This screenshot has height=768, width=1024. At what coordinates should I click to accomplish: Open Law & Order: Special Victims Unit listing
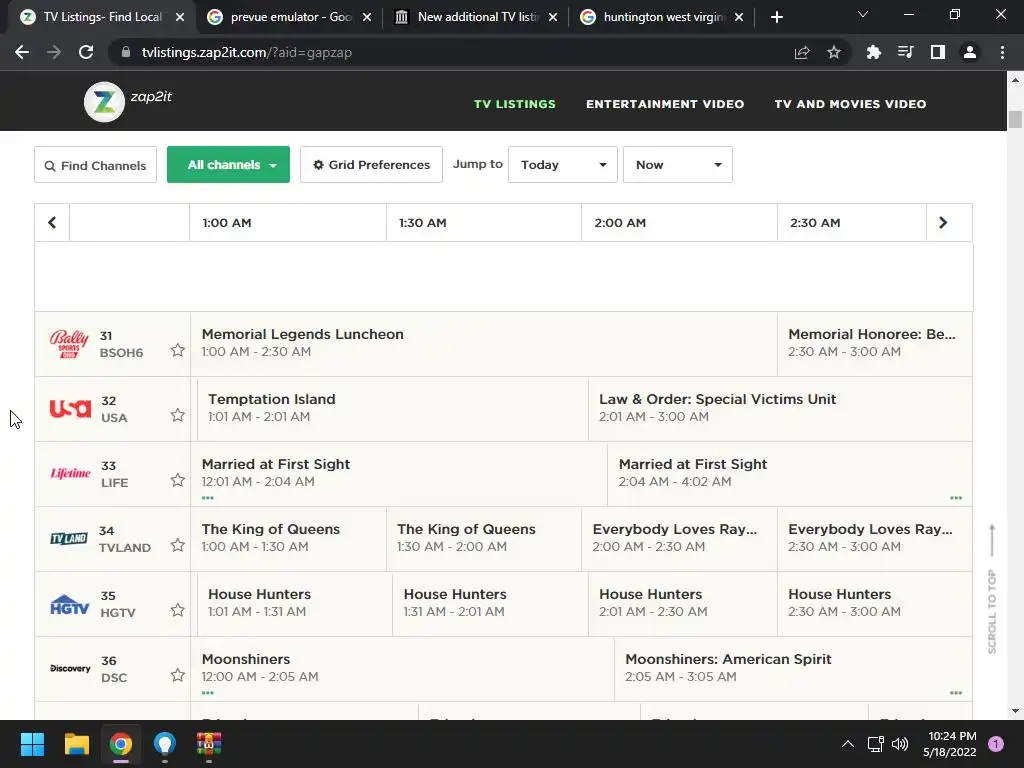pos(780,409)
